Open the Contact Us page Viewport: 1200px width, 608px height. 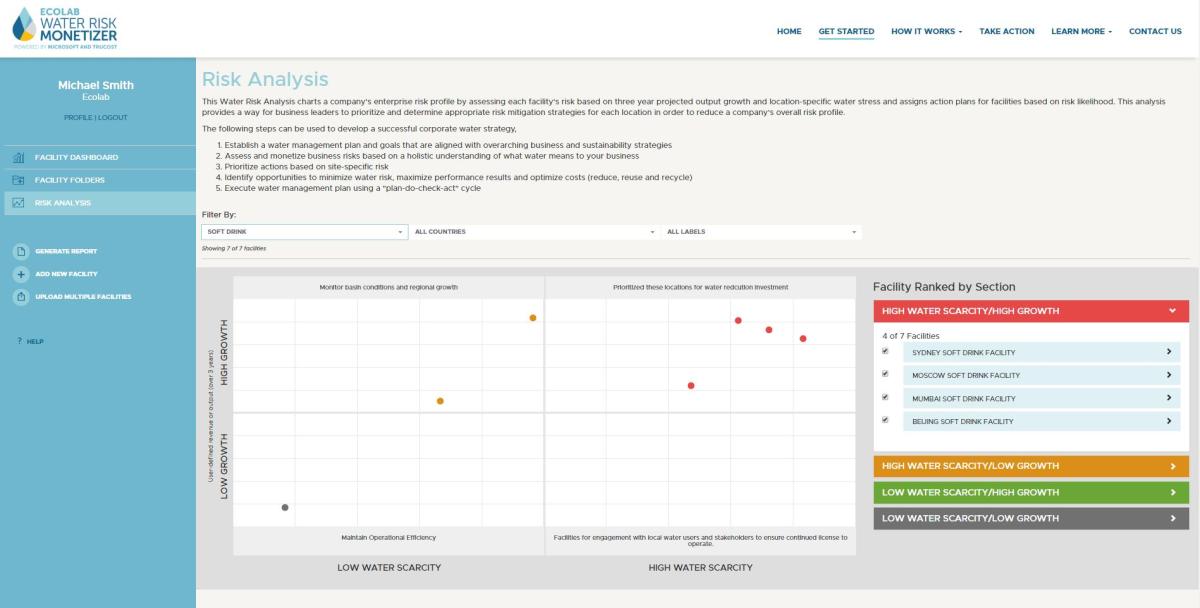pos(1155,32)
